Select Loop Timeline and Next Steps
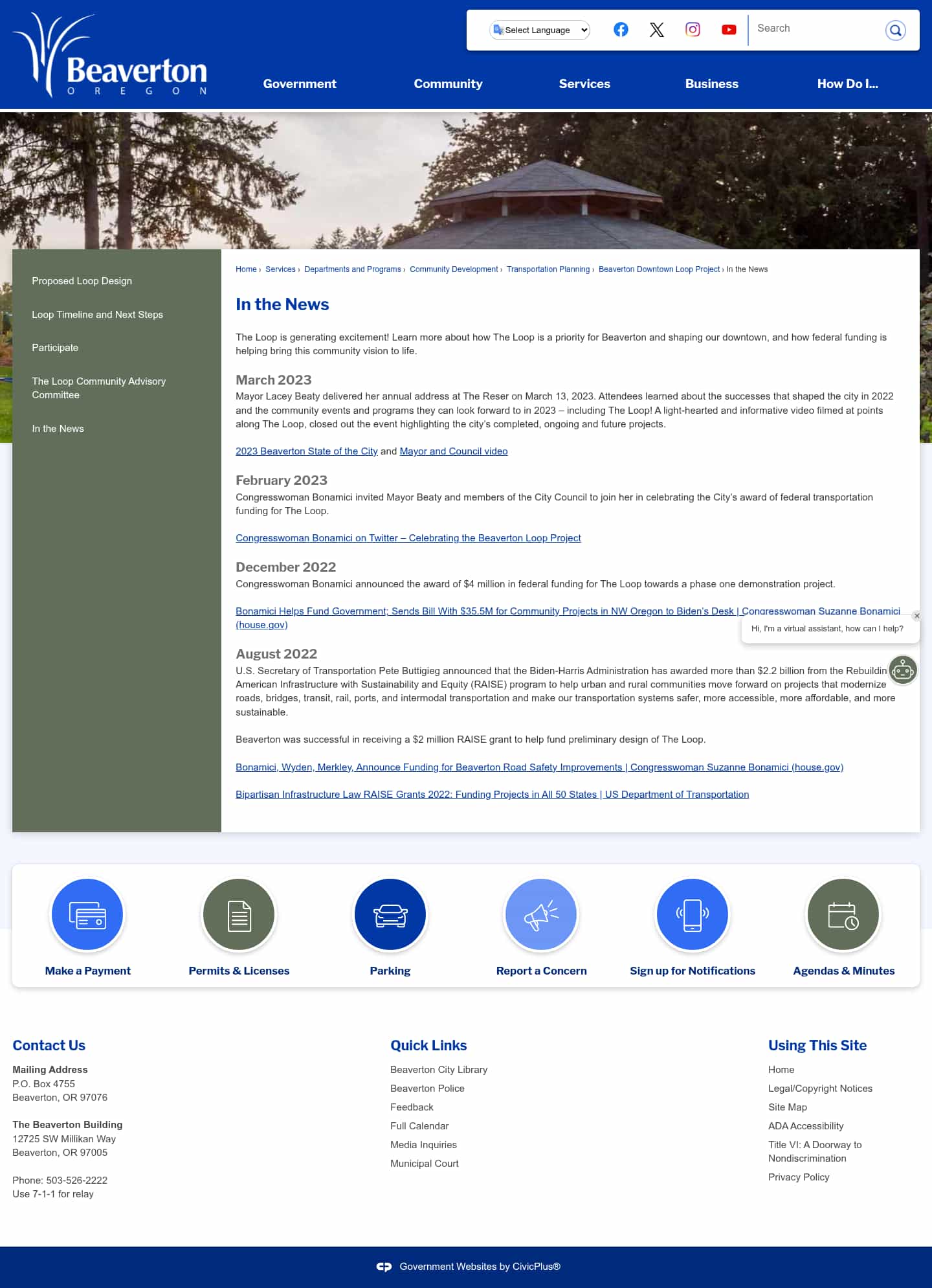The height and width of the screenshot is (1288, 932). click(97, 315)
